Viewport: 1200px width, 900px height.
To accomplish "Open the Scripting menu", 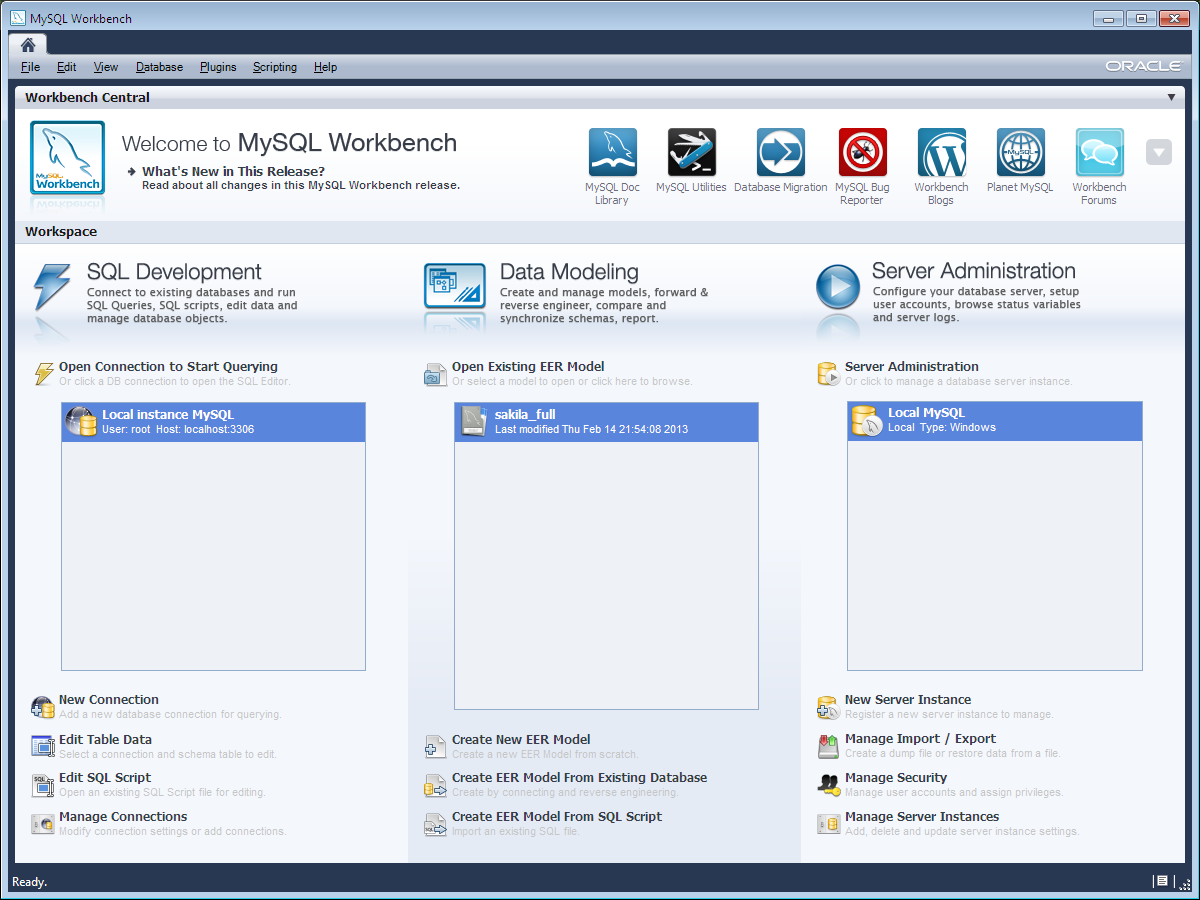I will tap(274, 67).
